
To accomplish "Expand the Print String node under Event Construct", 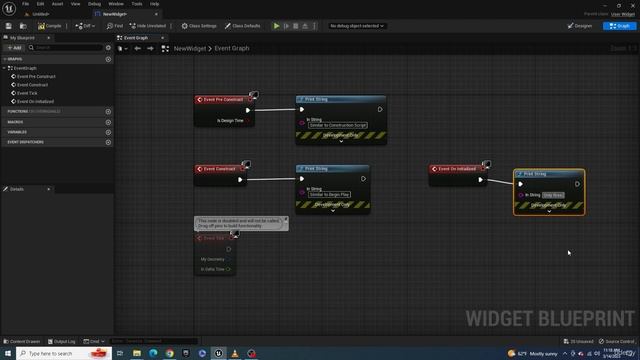I will coord(333,211).
